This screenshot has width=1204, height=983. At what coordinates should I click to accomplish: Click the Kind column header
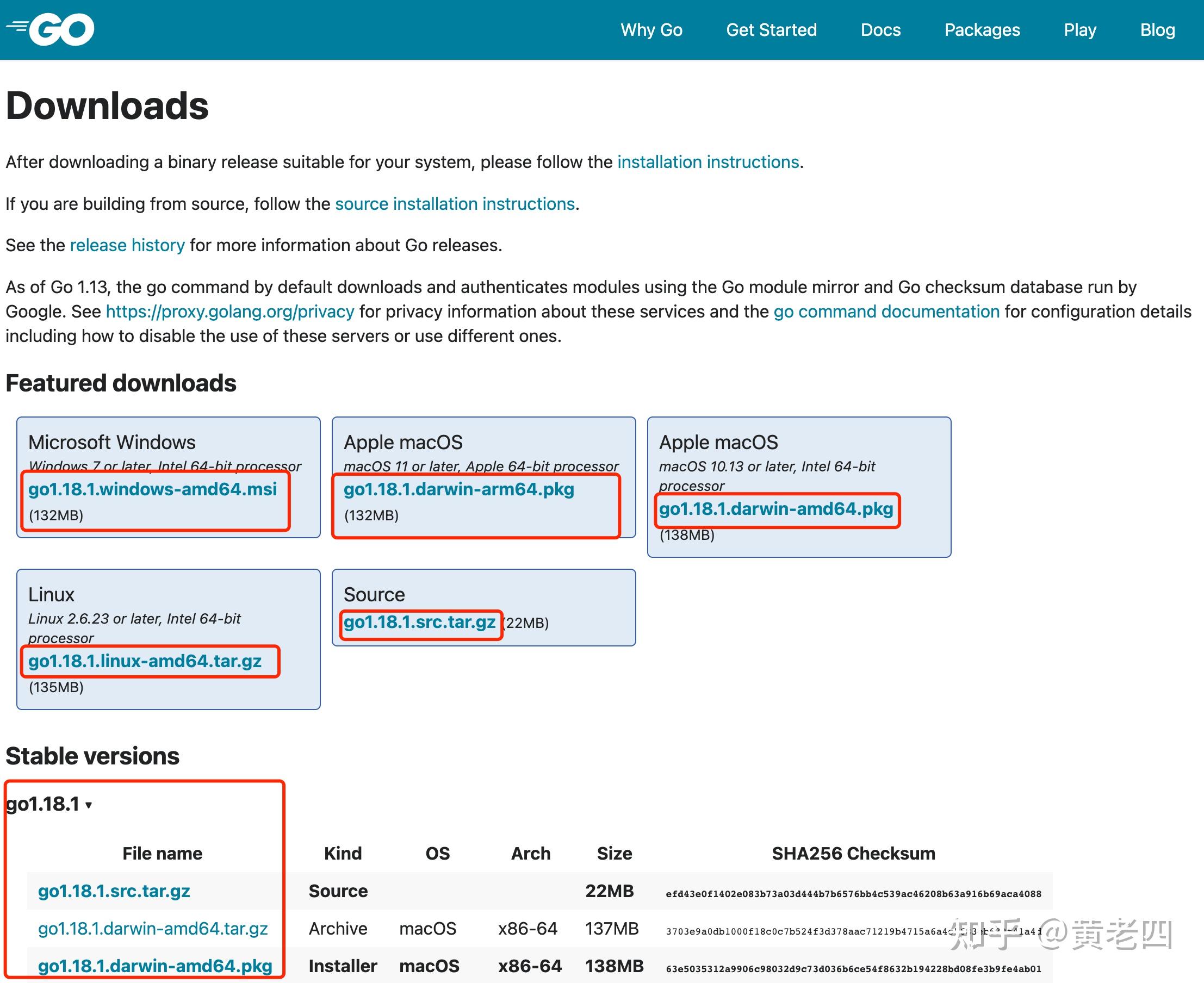(343, 854)
